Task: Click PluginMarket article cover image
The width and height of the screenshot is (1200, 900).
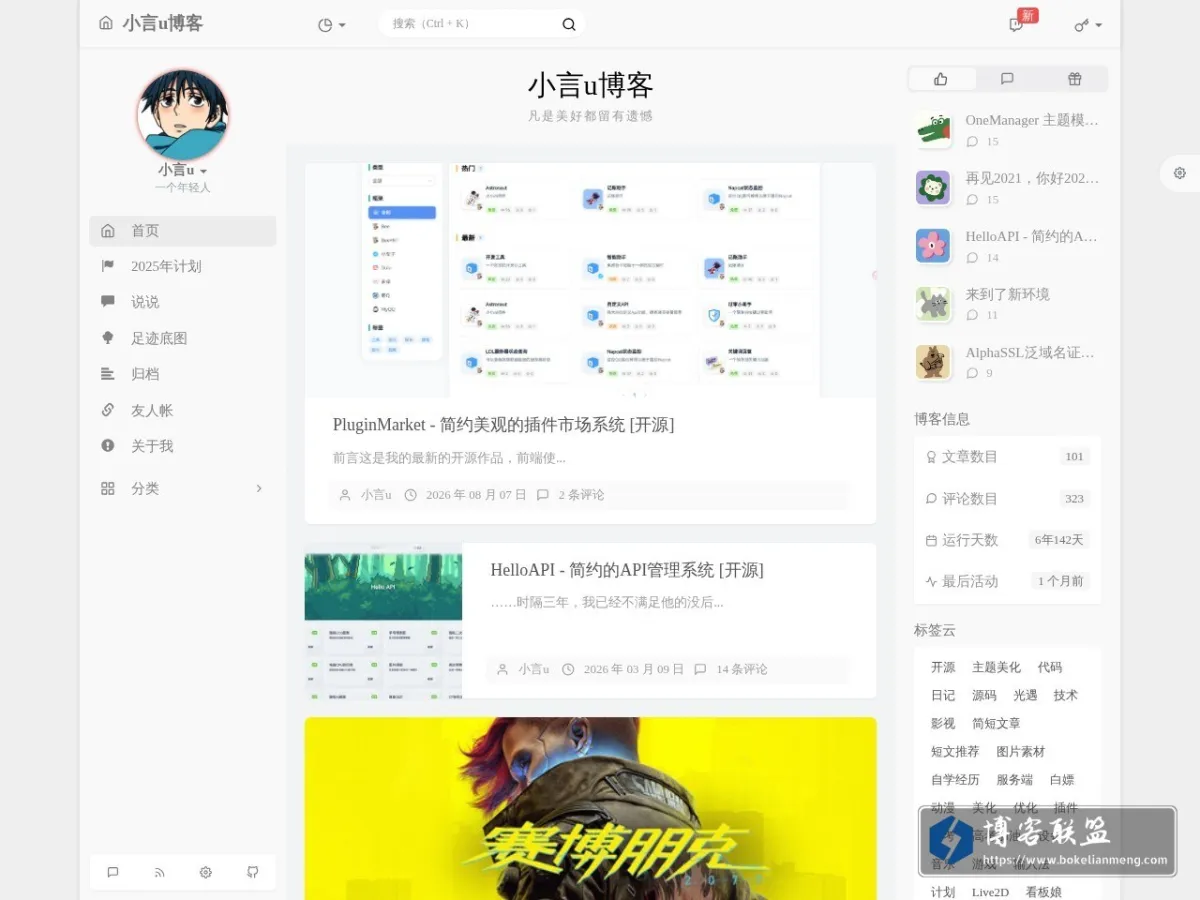Action: (x=590, y=280)
